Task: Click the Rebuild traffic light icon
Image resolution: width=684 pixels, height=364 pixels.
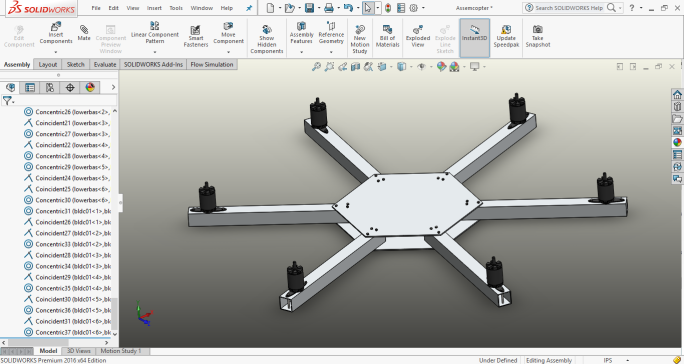Action: pos(388,8)
